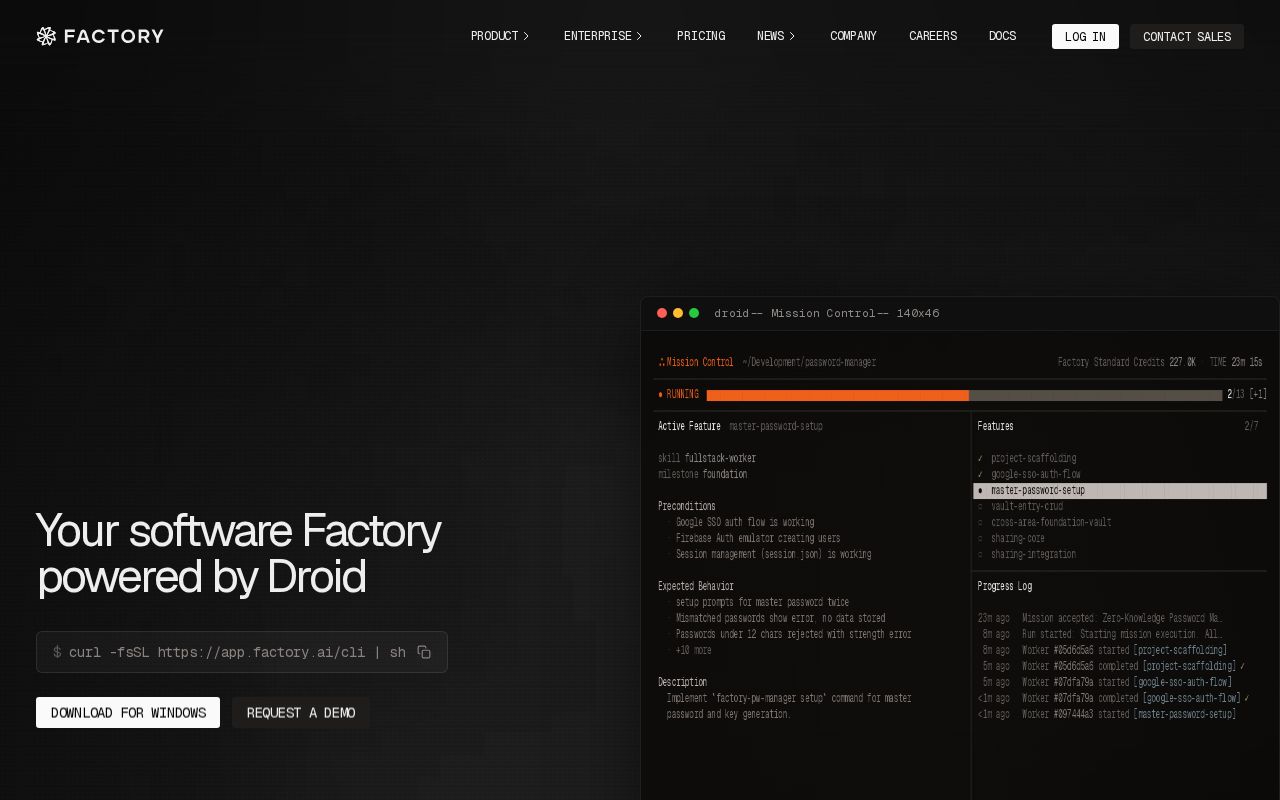Click the 'Run started' log entry
Viewport: 1280px width, 800px height.
1100,634
